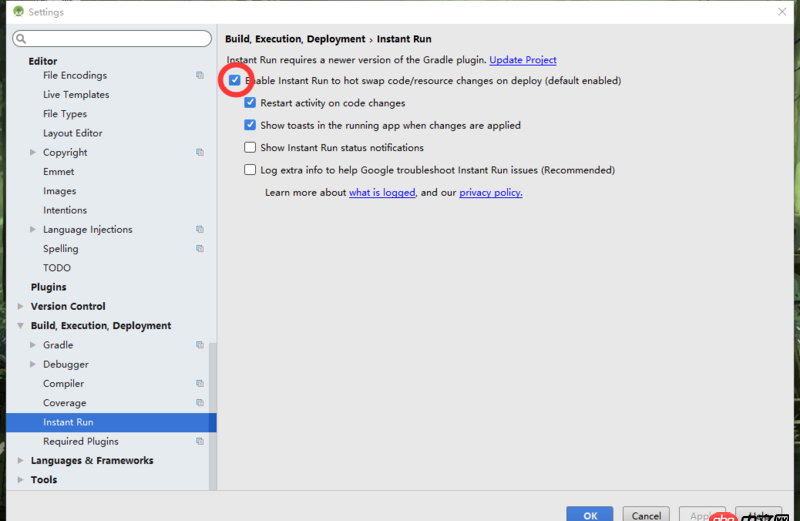
Task: Disable the Enable Instant Run checkbox
Action: point(235,80)
